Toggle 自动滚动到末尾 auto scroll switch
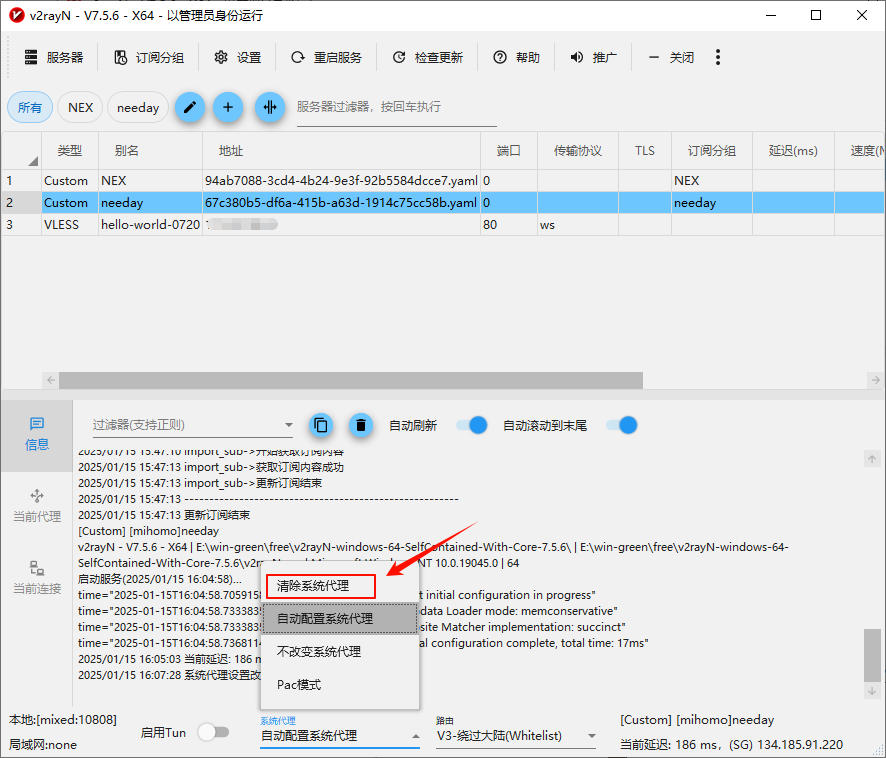886x758 pixels. point(621,425)
